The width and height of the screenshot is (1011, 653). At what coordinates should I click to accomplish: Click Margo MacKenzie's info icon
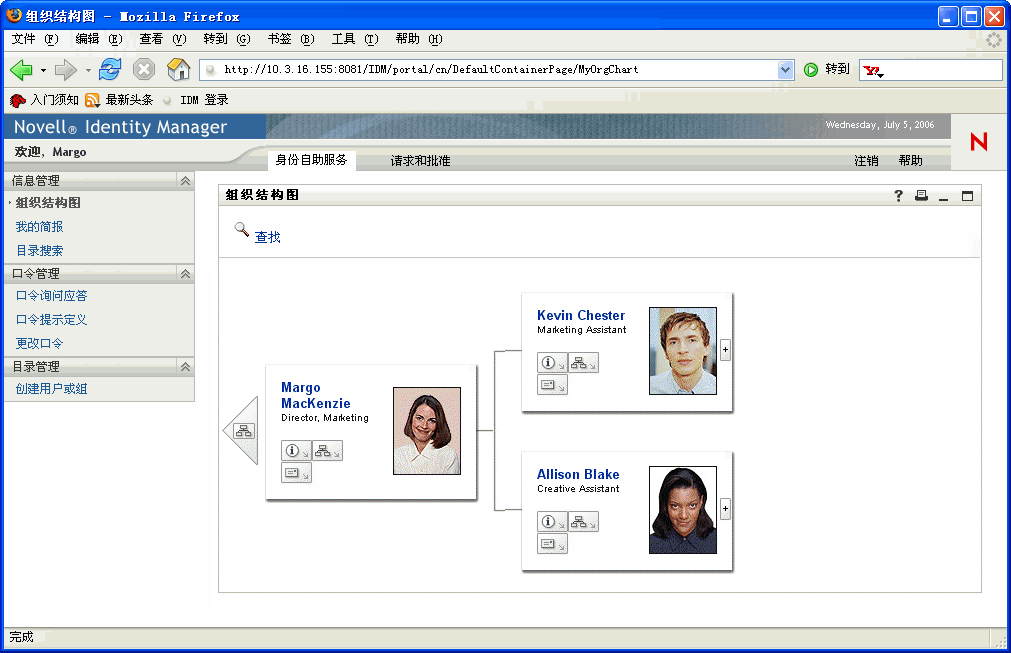(296, 451)
